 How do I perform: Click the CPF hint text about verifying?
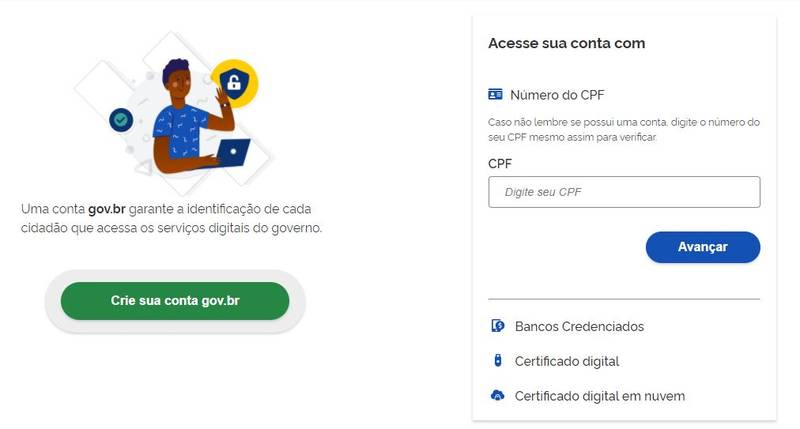(624, 130)
